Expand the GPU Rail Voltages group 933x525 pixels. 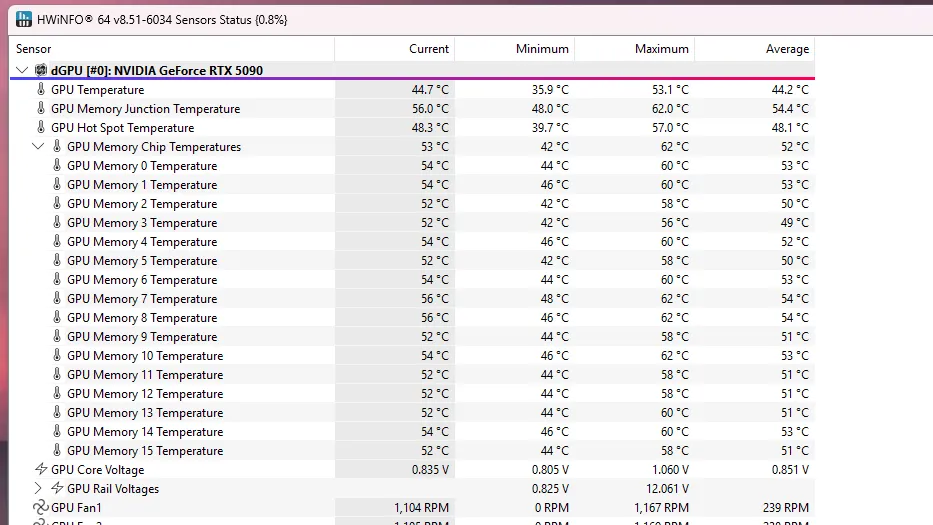click(38, 488)
